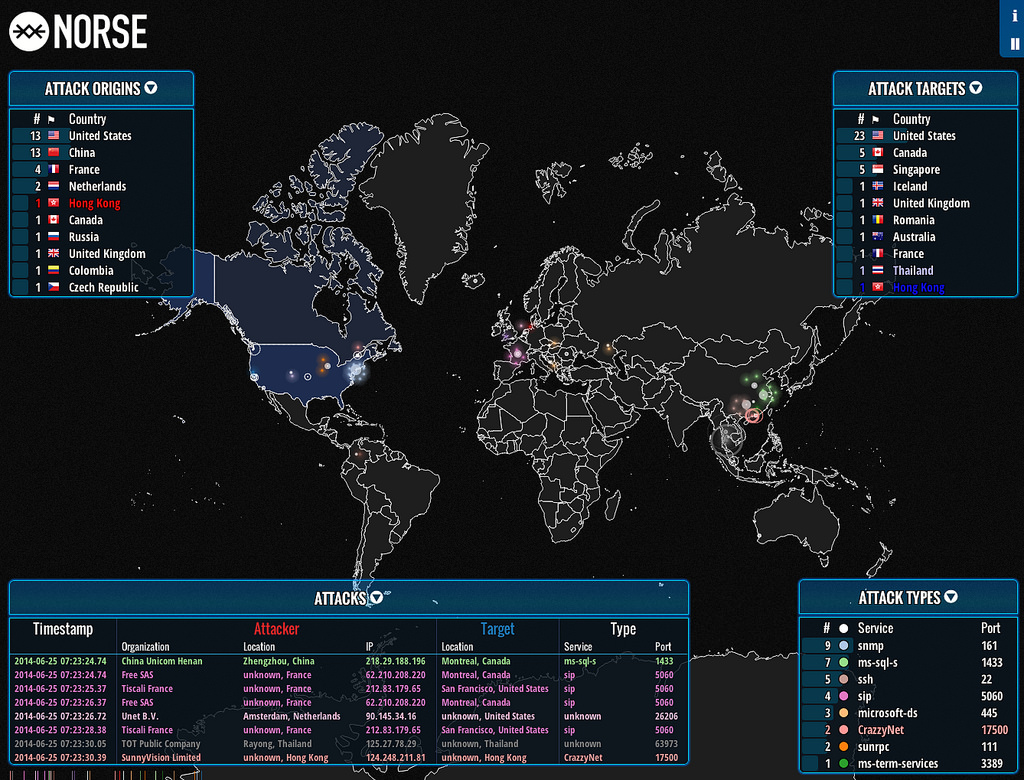Click the China flag in Attack Origins
Viewport: 1024px width, 780px height.
tap(54, 153)
